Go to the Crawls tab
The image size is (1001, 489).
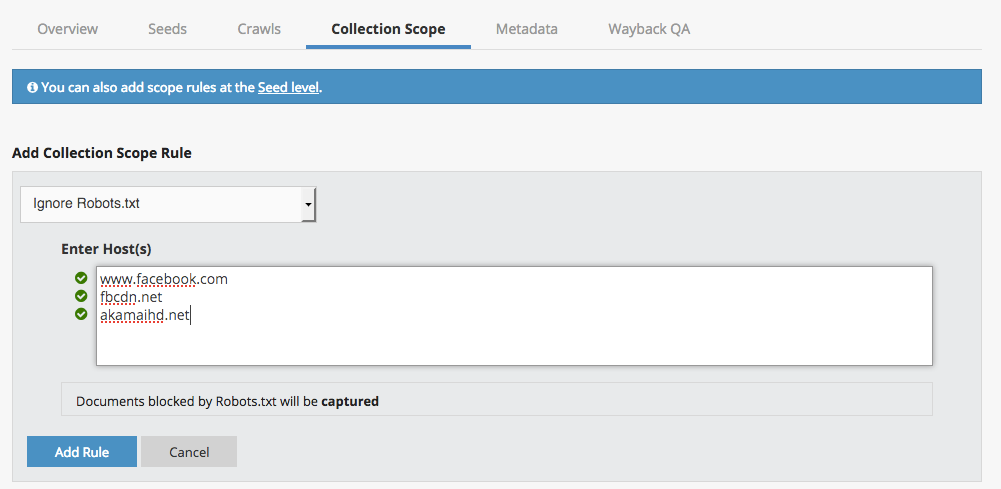(259, 29)
